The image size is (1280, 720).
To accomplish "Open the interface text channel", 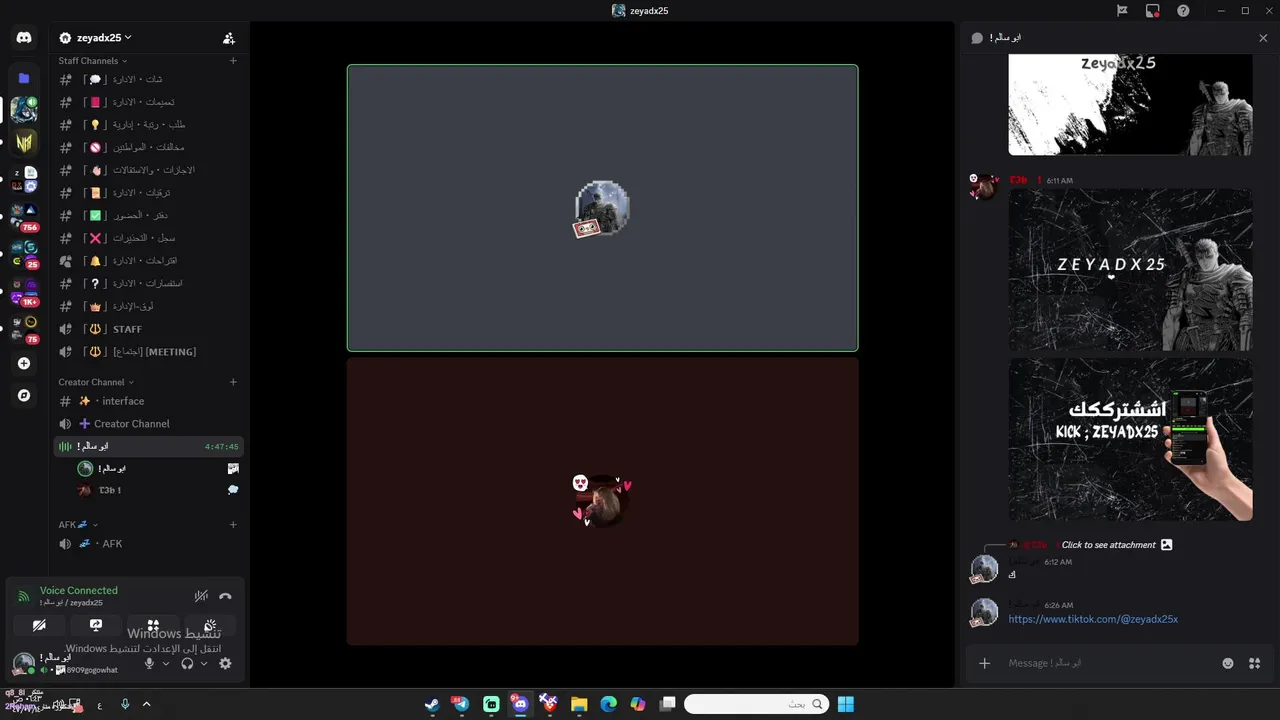I will tap(148, 401).
